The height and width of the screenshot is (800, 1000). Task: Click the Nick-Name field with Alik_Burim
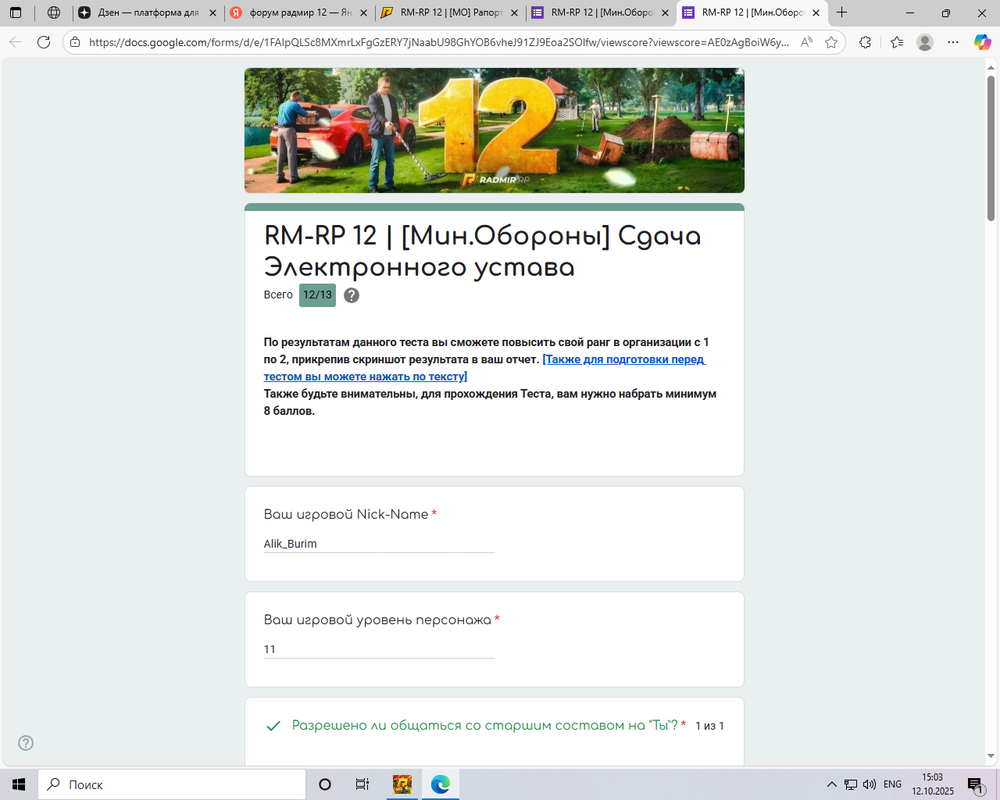(379, 544)
